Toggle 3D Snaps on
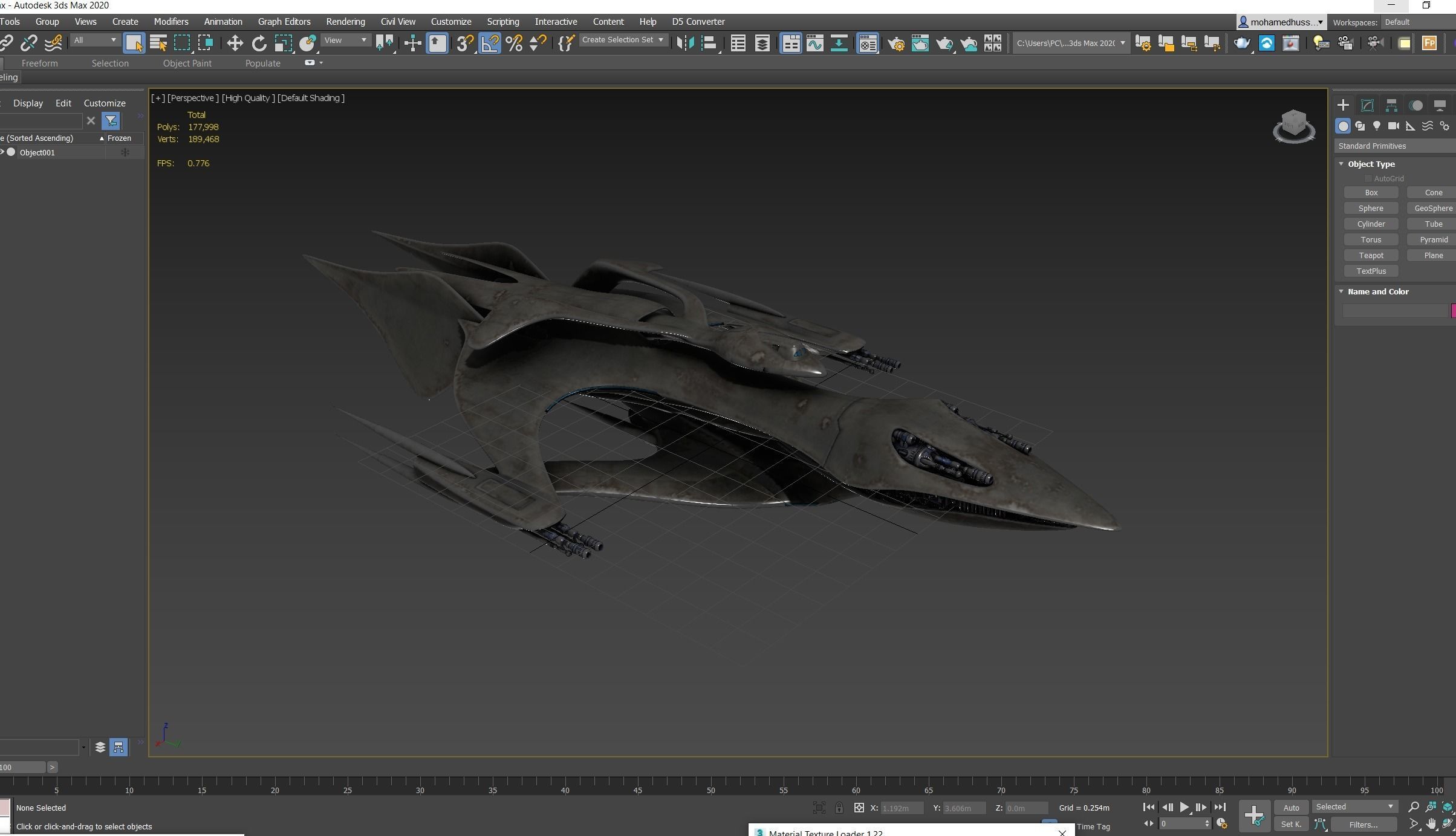 pyautogui.click(x=465, y=43)
